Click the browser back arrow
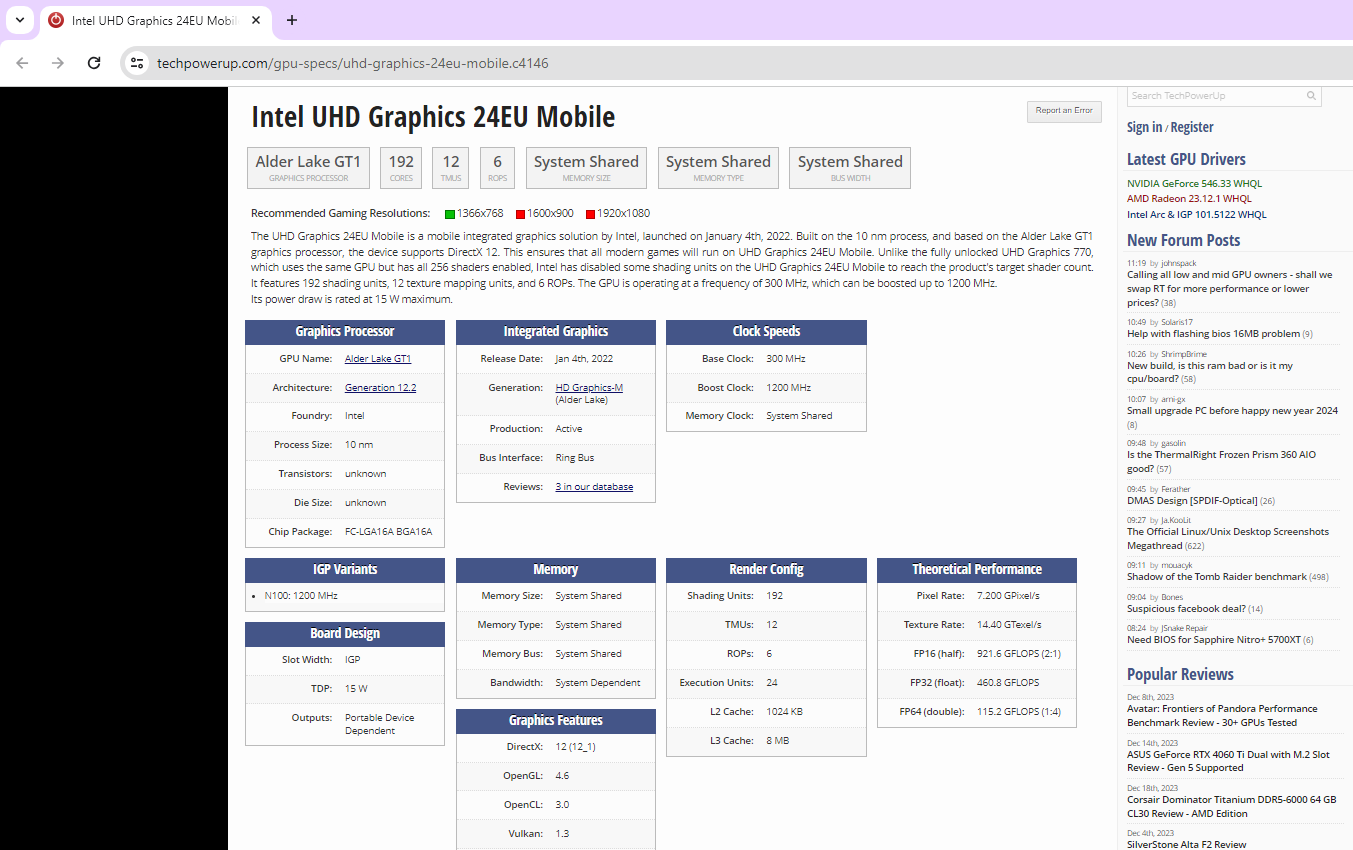The height and width of the screenshot is (850, 1353). pyautogui.click(x=22, y=63)
